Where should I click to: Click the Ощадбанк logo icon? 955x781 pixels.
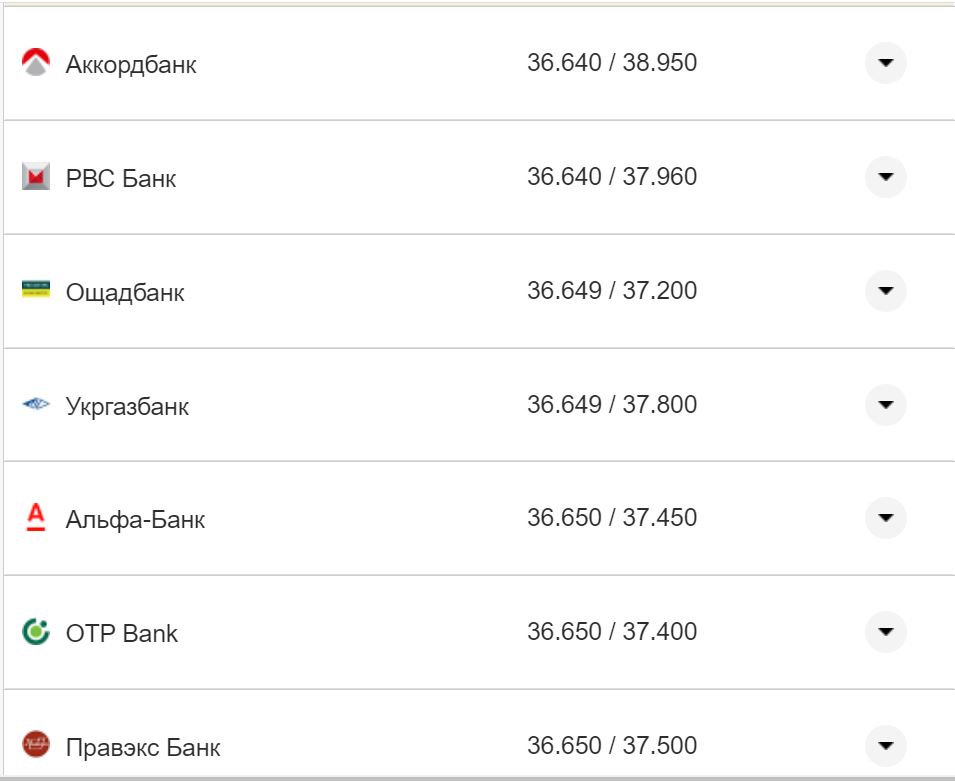pos(36,290)
